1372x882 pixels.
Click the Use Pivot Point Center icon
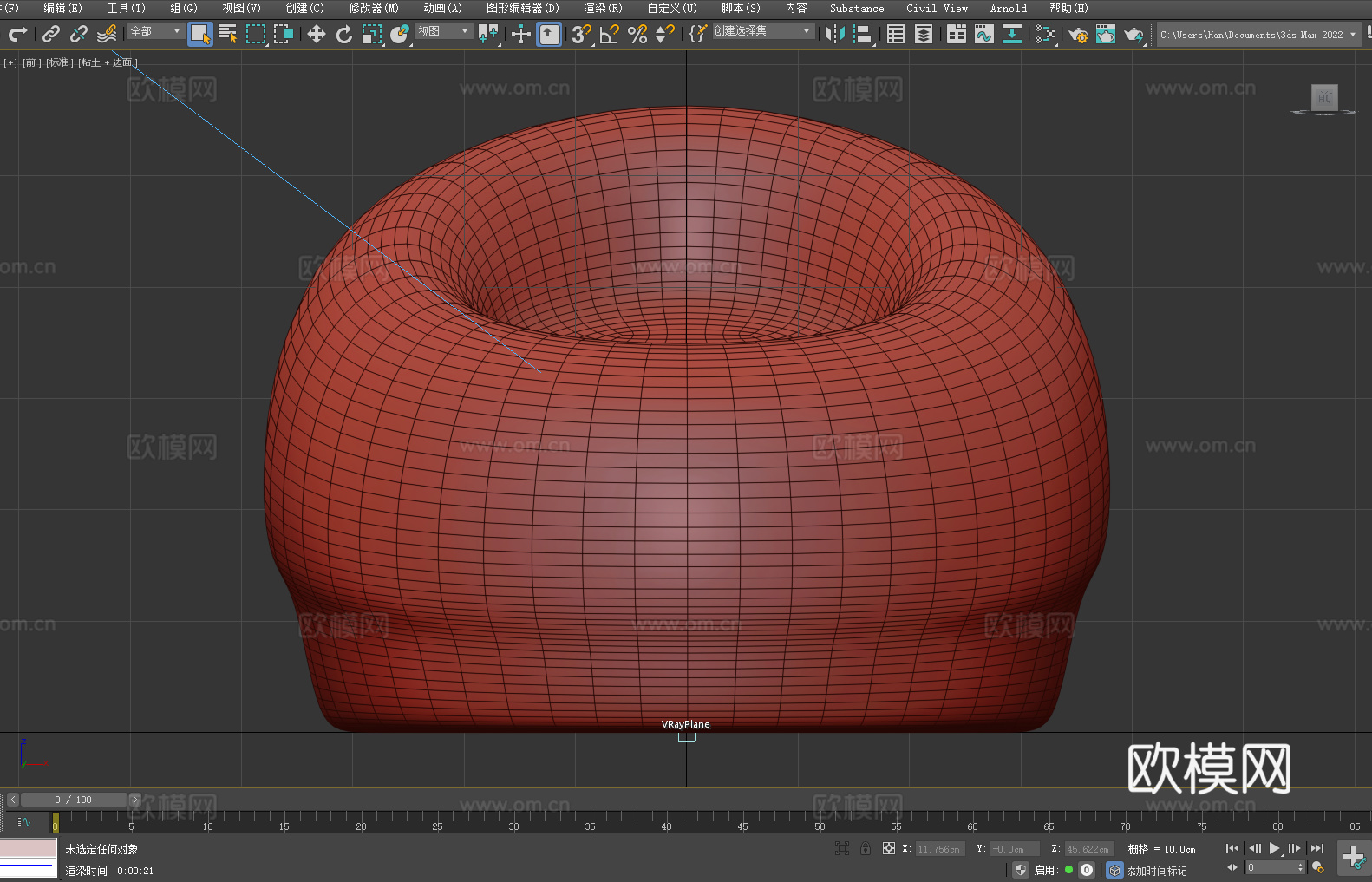click(489, 34)
